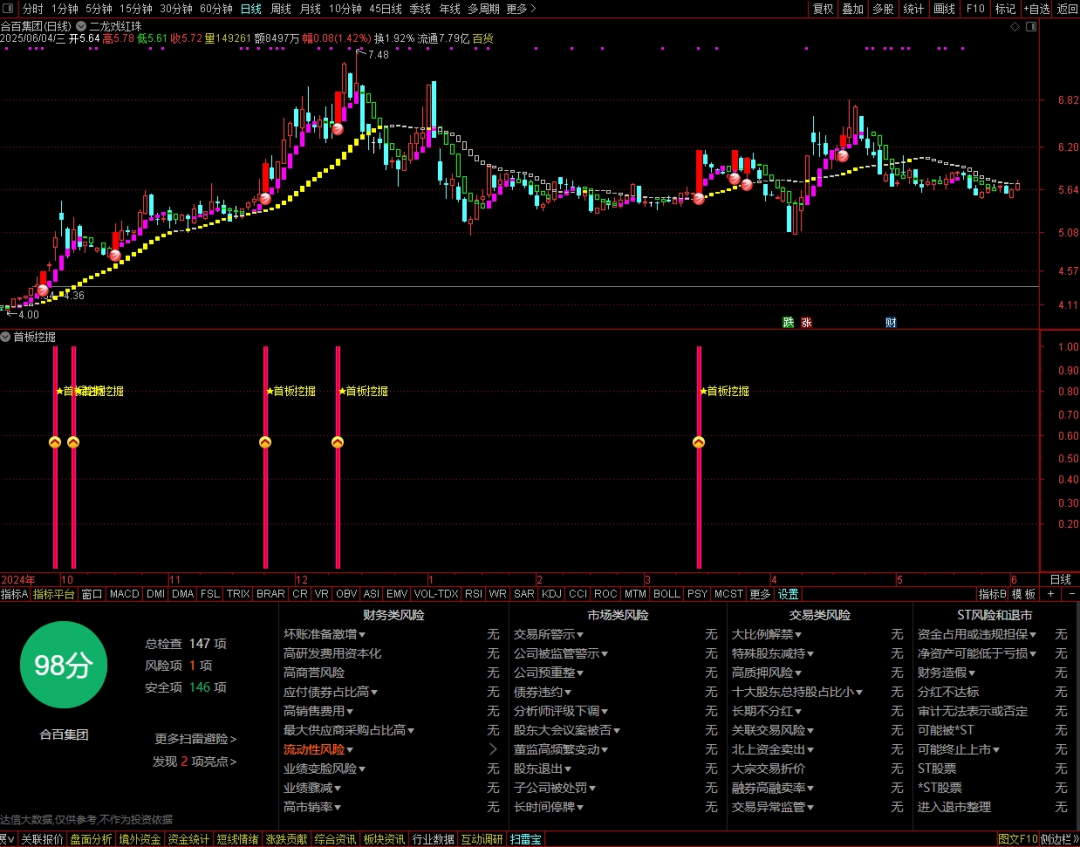Open the 发现 2 项亮点 link

click(x=194, y=762)
